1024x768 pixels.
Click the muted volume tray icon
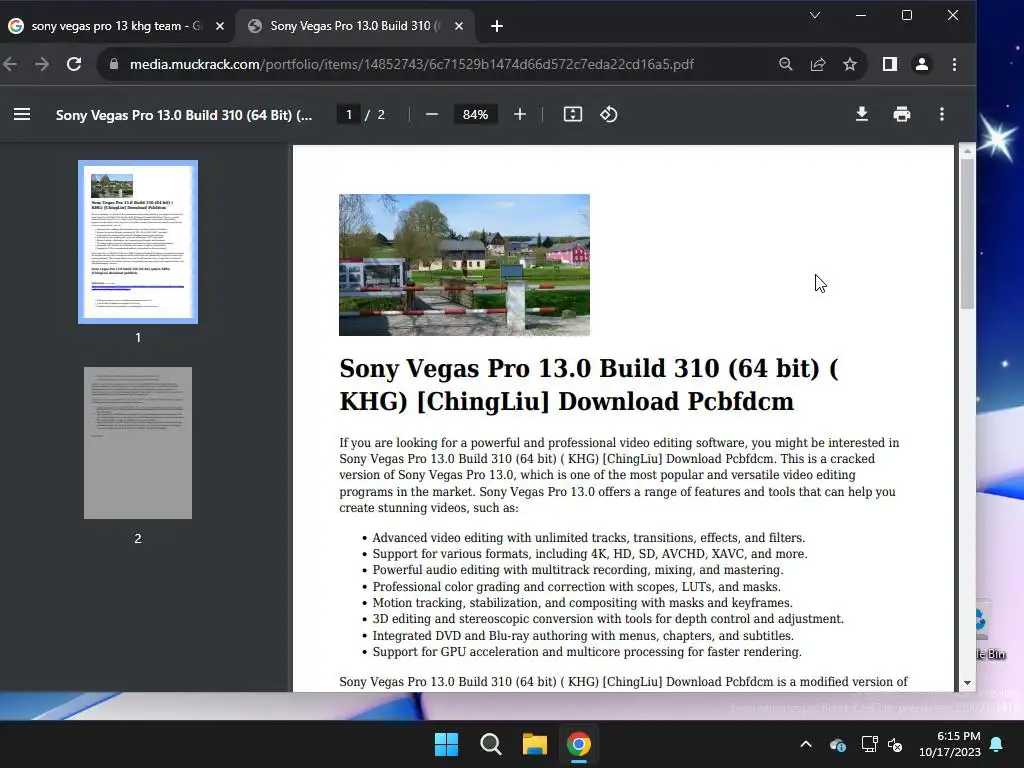pos(895,744)
